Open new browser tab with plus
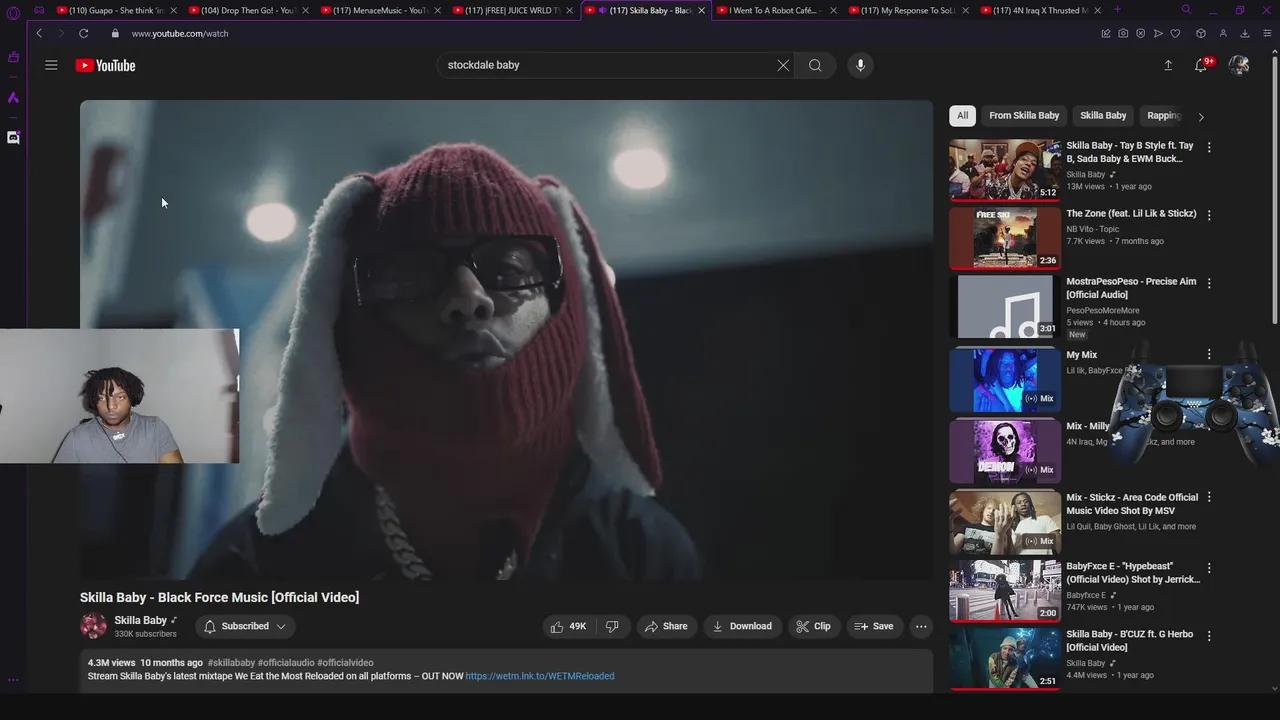The width and height of the screenshot is (1280, 720). point(1117,10)
